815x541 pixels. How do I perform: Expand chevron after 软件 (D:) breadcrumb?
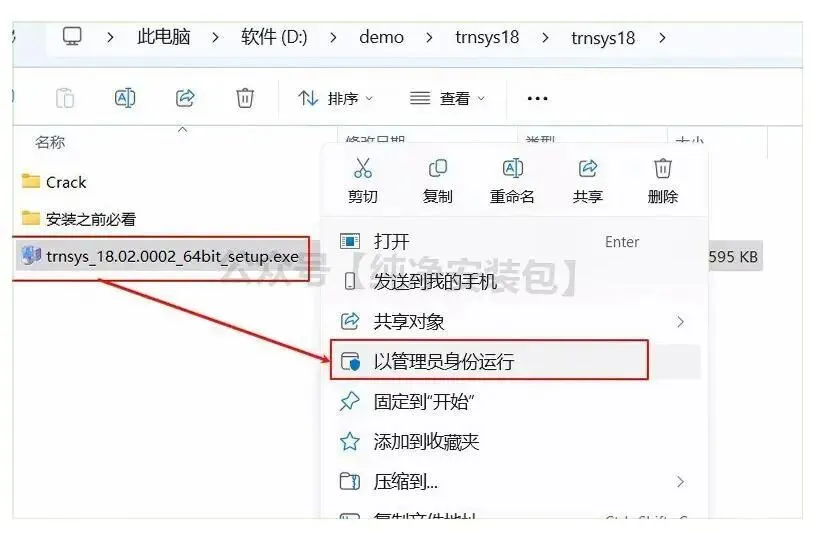point(333,37)
